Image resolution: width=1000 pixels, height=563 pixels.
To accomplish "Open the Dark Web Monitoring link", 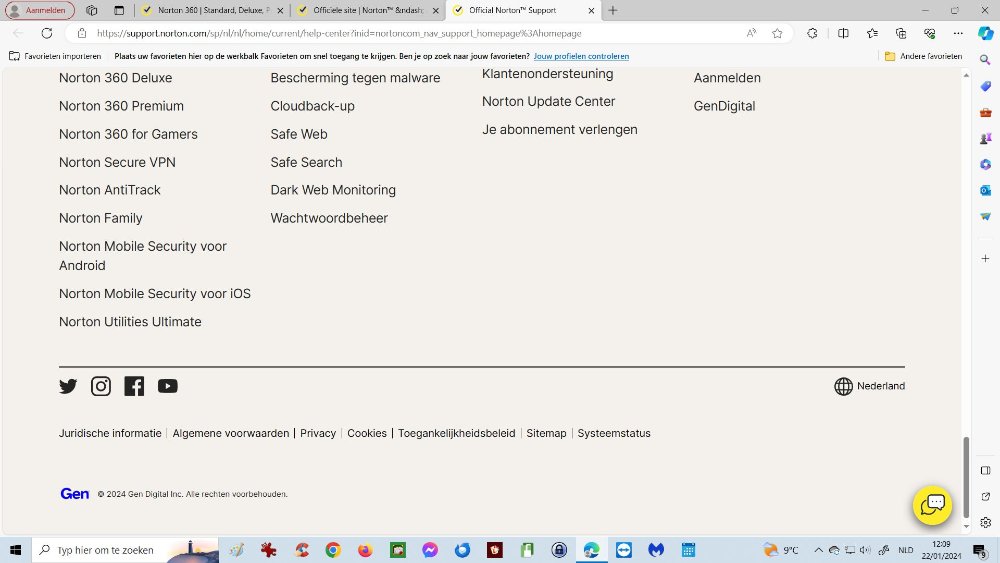I will pyautogui.click(x=333, y=190).
